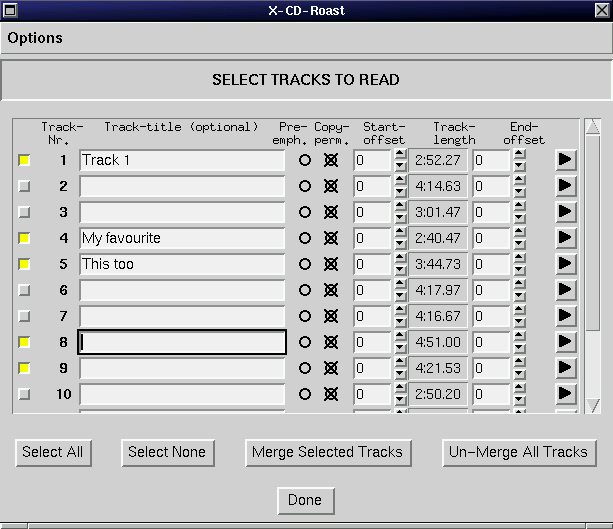613x529 pixels.
Task: Toggle the copy-permitted icon for track 5
Action: (x=331, y=264)
